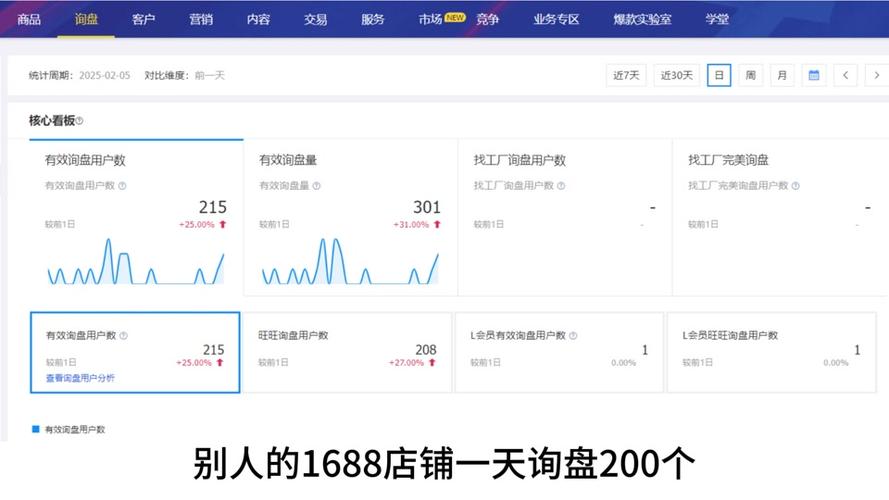Click help icon in lower 有效询盘用户数 card
889x500 pixels.
[124, 336]
